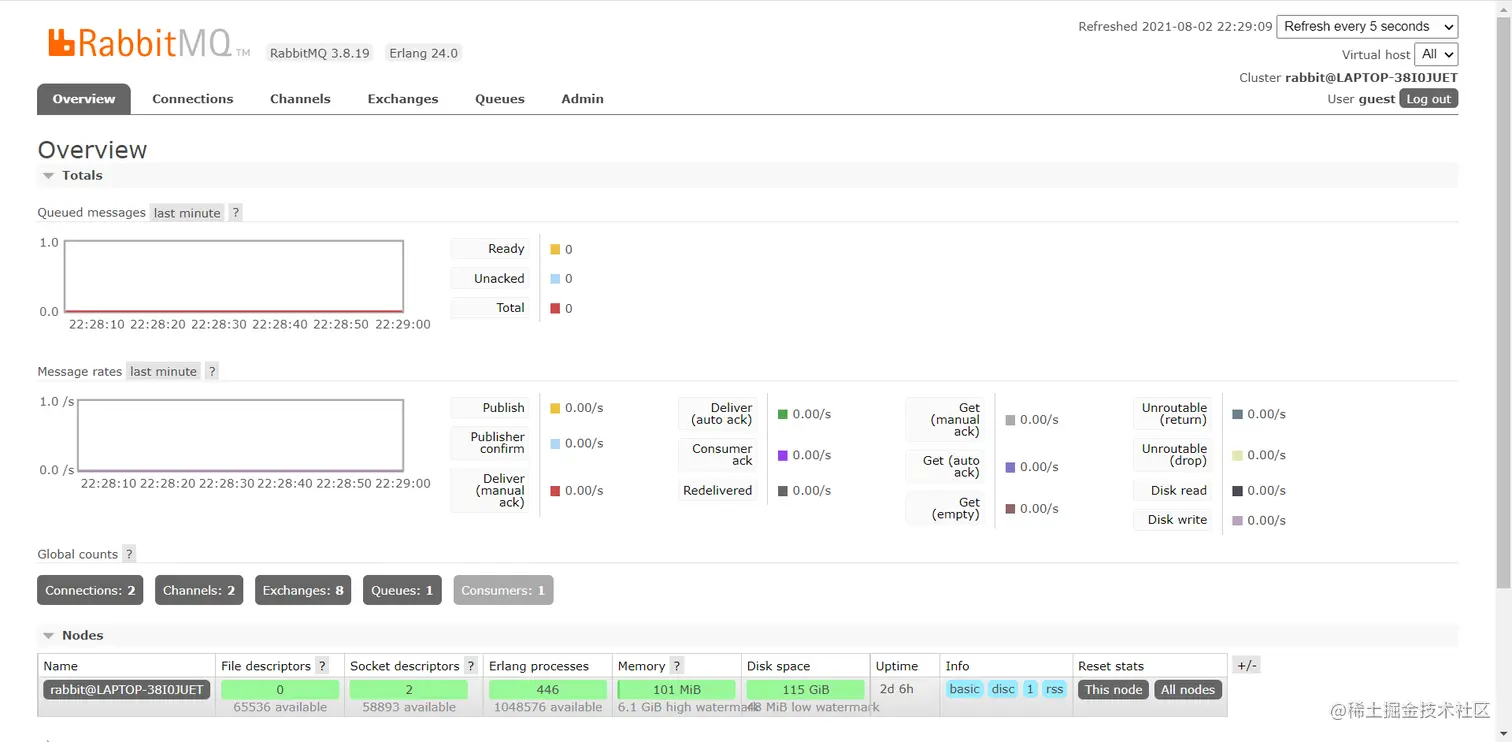Open node rabbit@LAPTOP-38I0JUET details
Image resolution: width=1512 pixels, height=742 pixels.
tap(127, 690)
